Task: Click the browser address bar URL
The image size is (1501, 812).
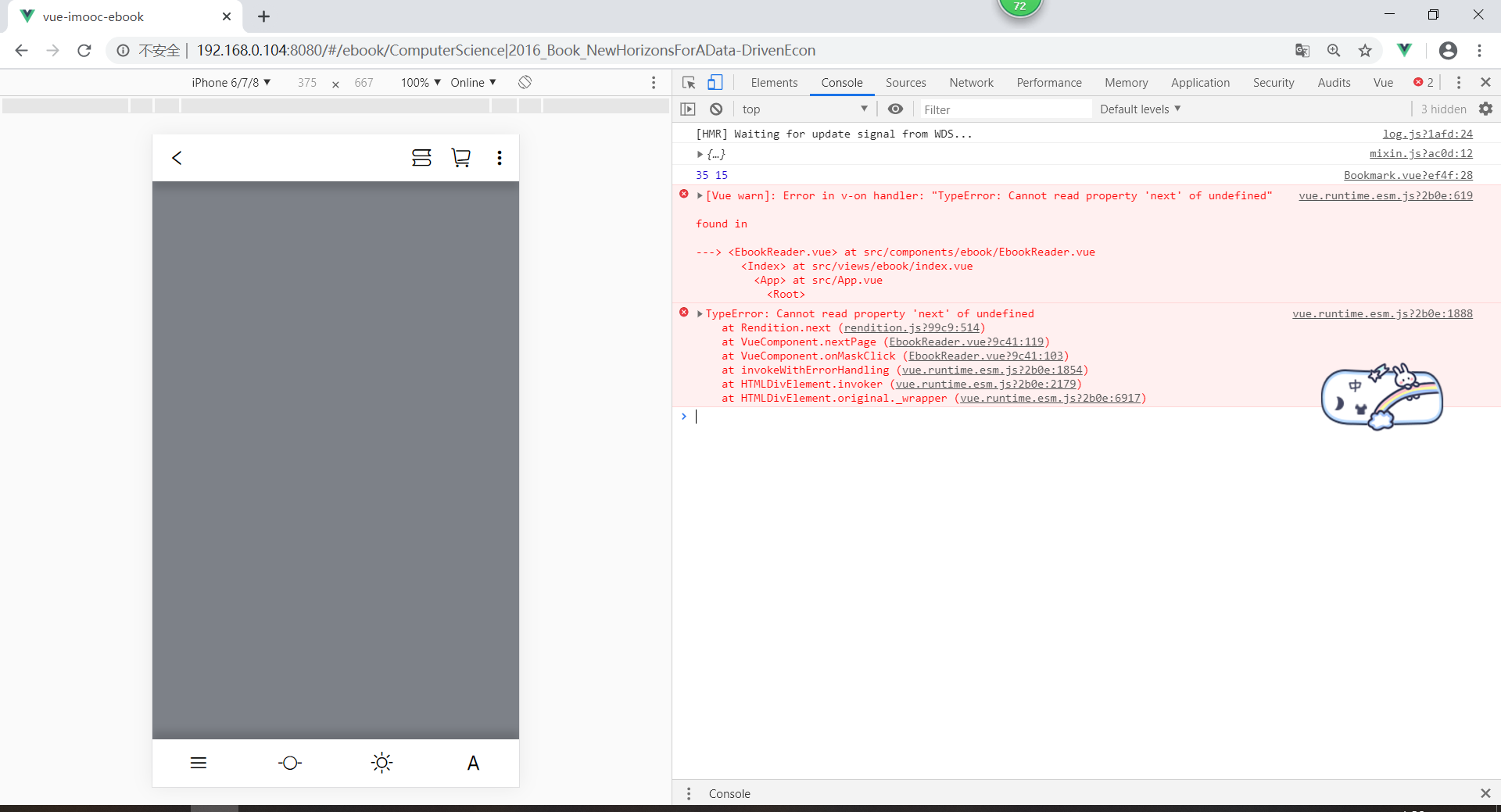Action: click(x=506, y=50)
